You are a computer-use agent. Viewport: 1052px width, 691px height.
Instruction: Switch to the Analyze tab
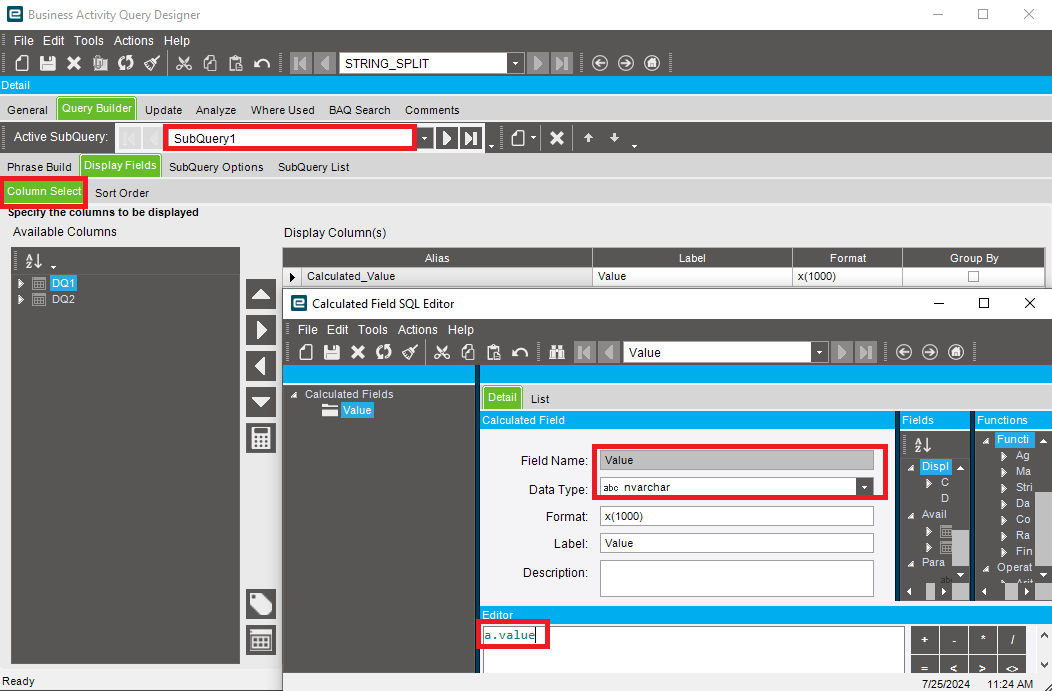pyautogui.click(x=216, y=110)
